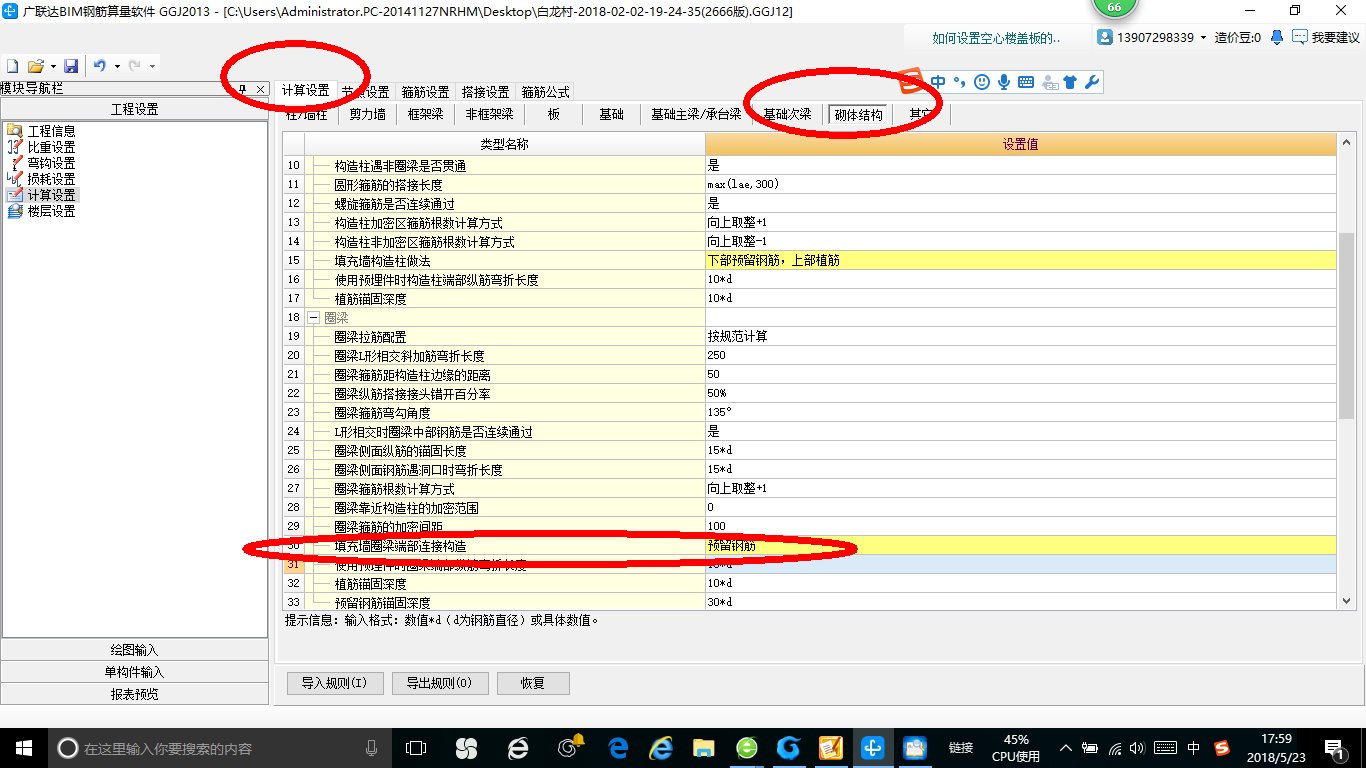Open the 砌体结构 component tab

(x=859, y=114)
